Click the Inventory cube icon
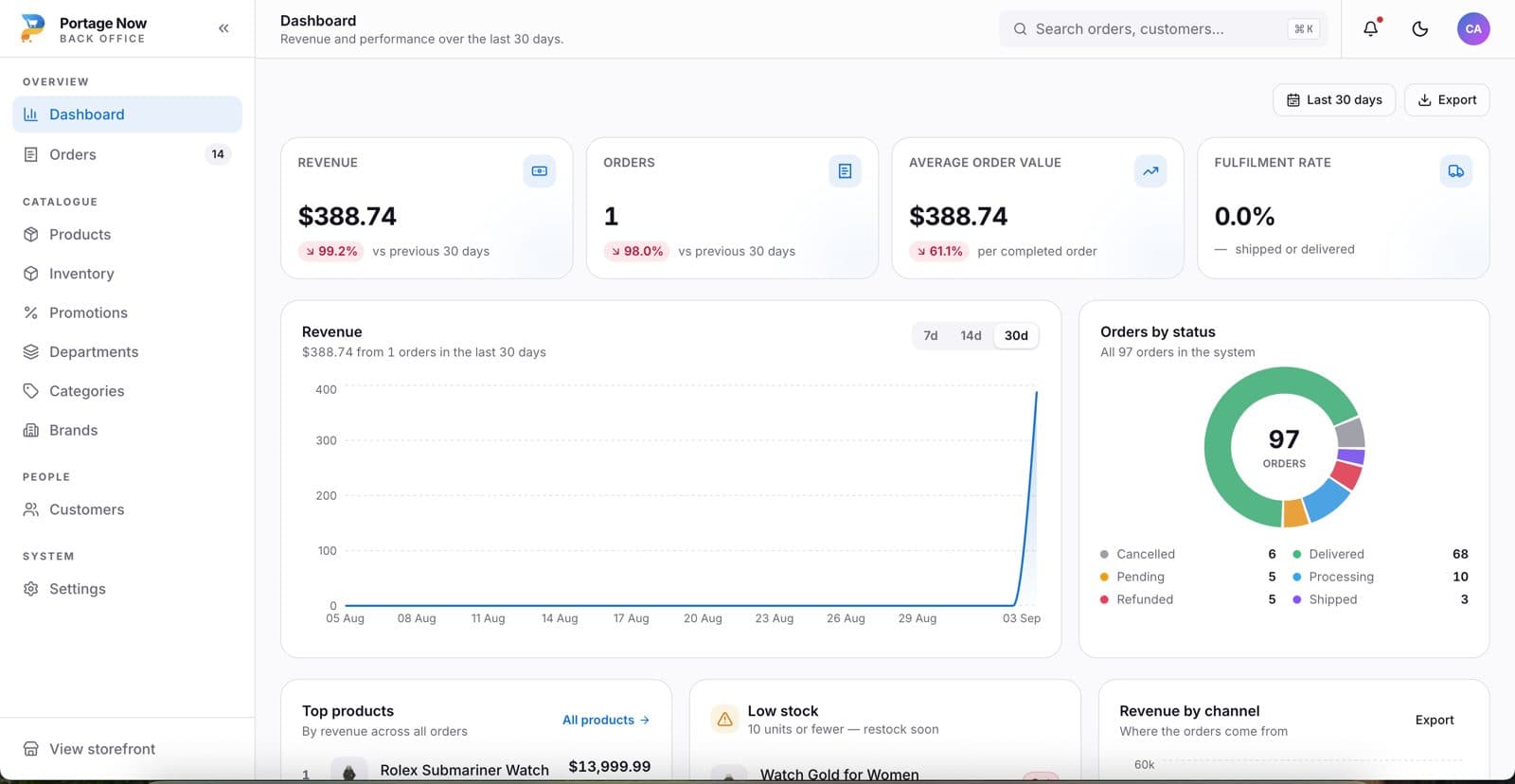This screenshot has height=784, width=1515. coord(31,274)
